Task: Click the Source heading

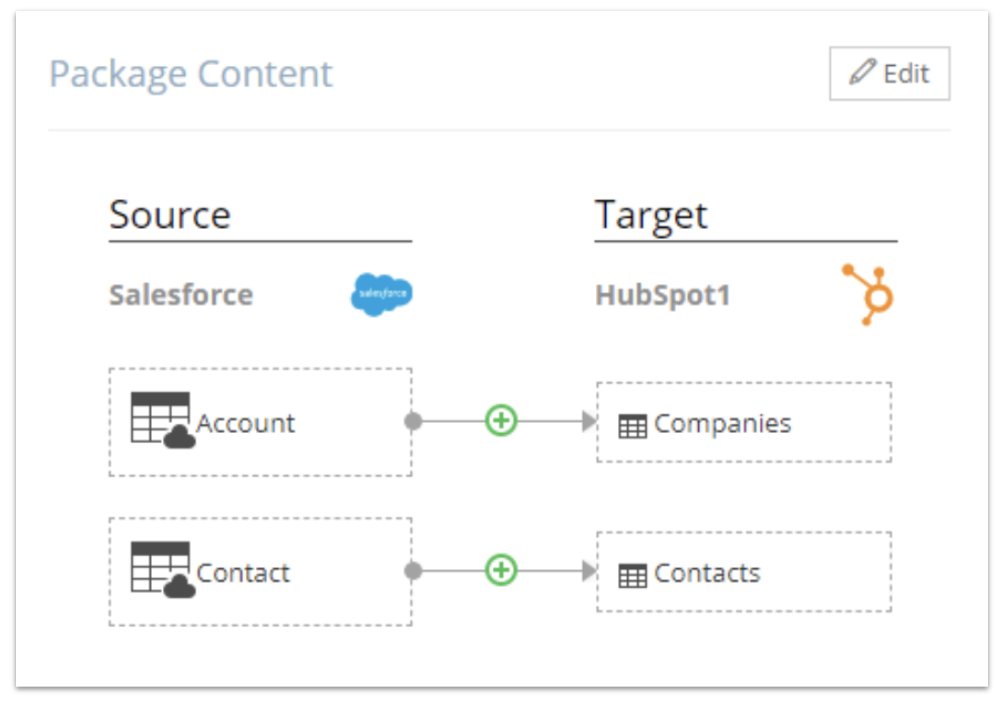Action: (170, 215)
